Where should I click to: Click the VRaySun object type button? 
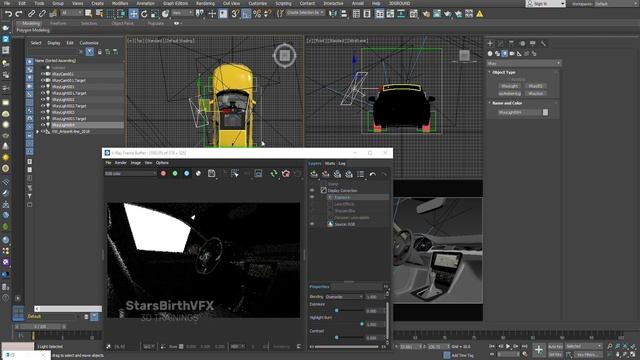pos(536,93)
